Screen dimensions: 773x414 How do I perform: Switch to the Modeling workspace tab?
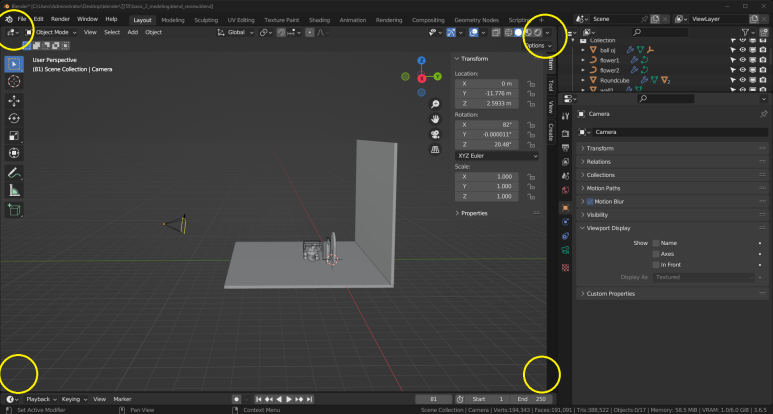coord(173,20)
